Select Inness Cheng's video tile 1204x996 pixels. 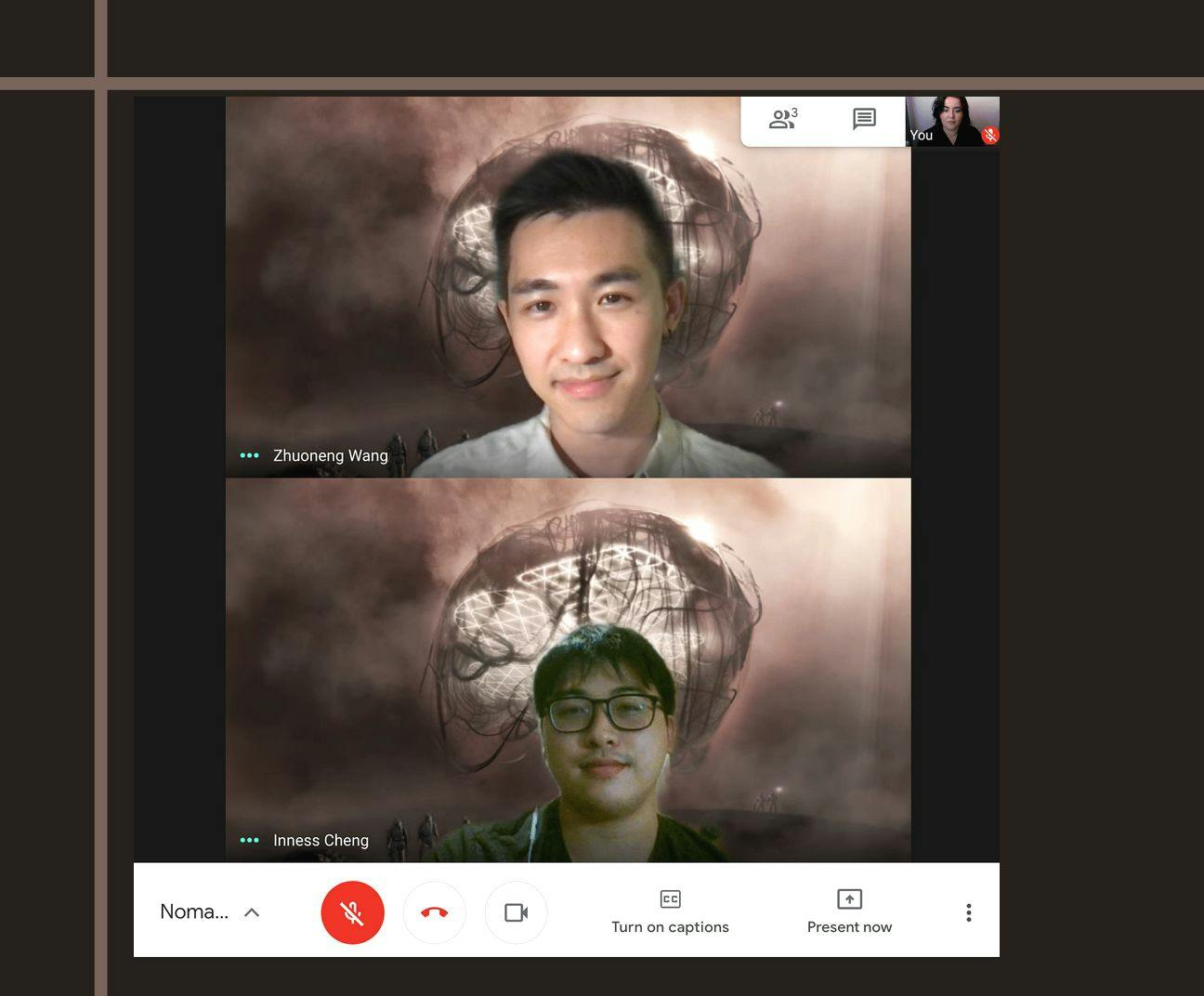pyautogui.click(x=568, y=670)
